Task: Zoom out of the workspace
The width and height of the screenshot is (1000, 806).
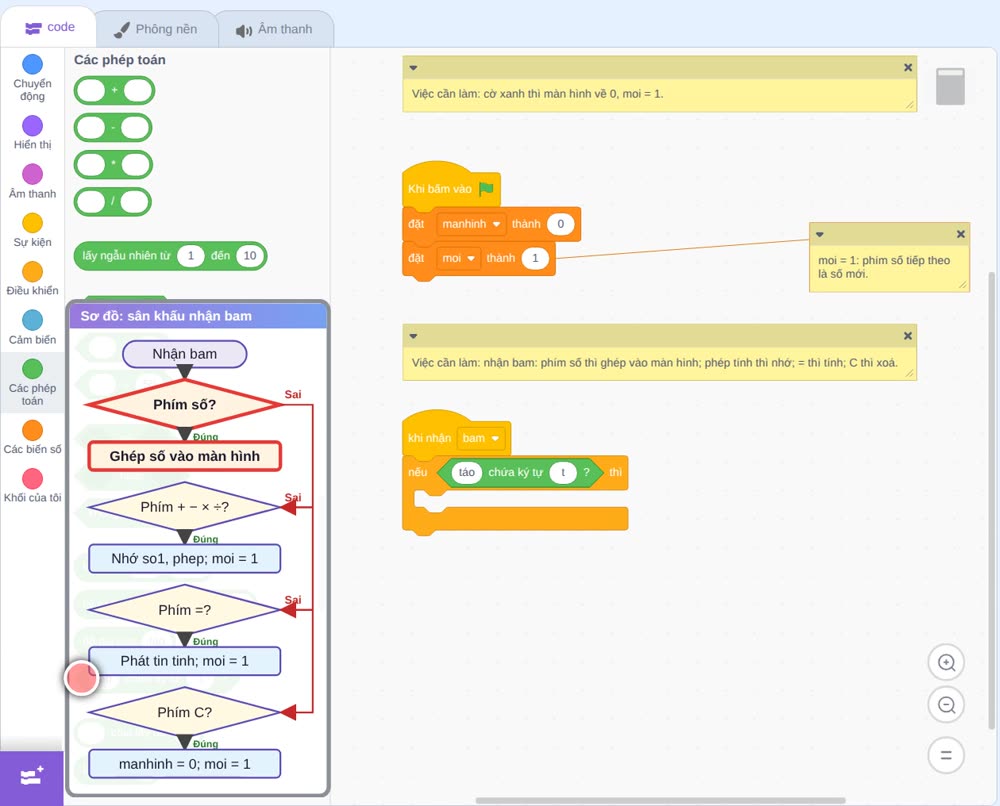Action: pos(946,705)
